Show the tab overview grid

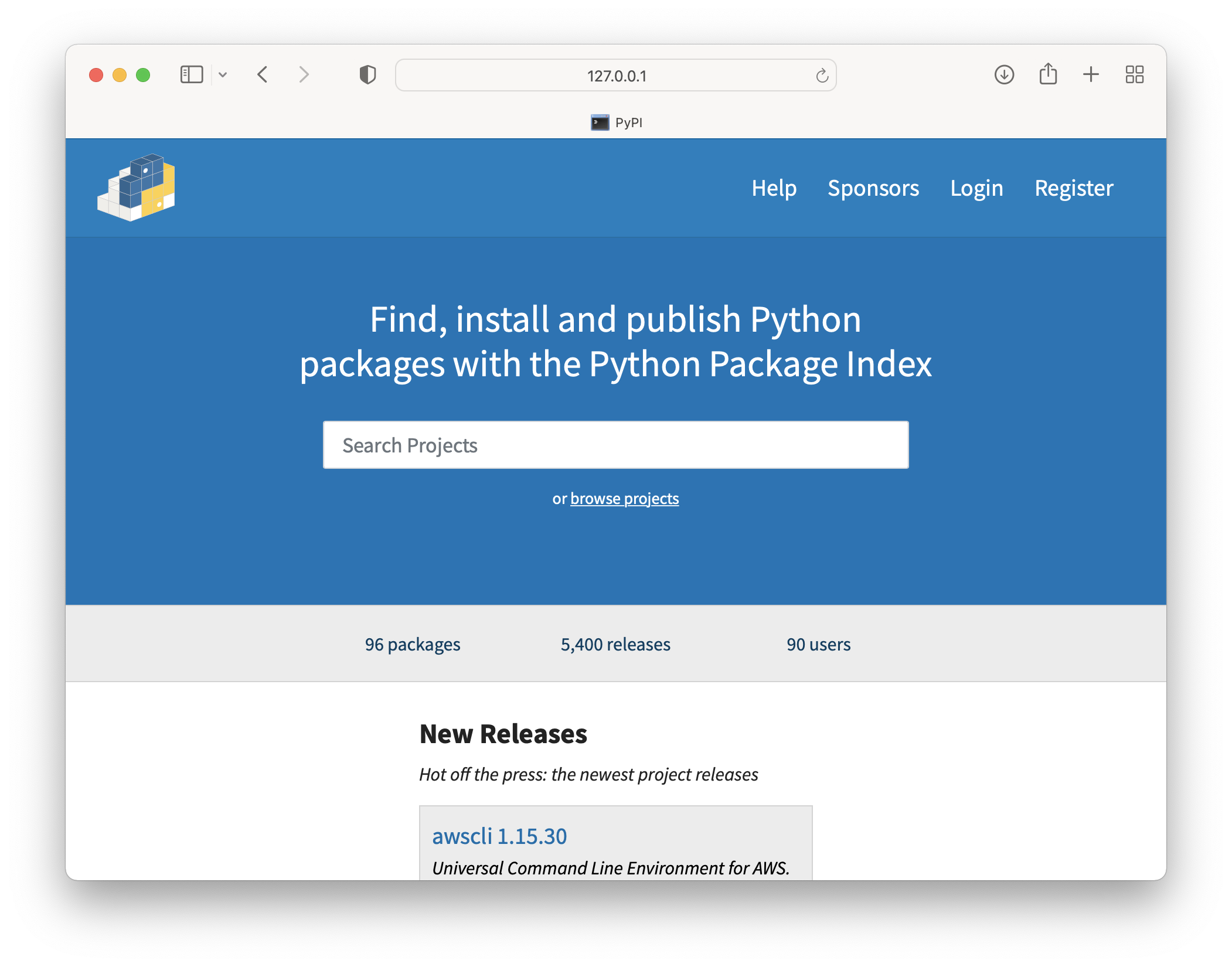[1135, 74]
